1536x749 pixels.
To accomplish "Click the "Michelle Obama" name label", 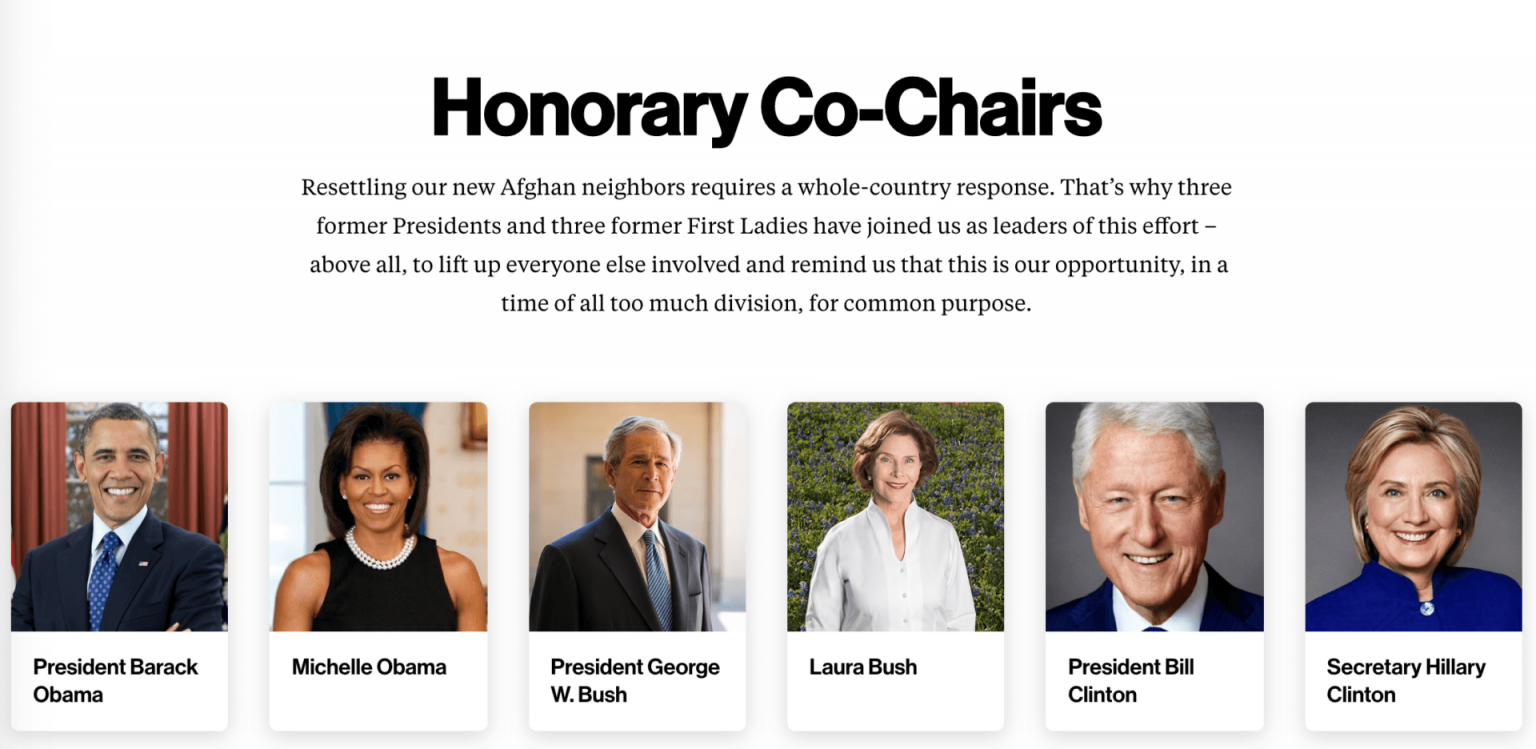I will click(x=369, y=667).
